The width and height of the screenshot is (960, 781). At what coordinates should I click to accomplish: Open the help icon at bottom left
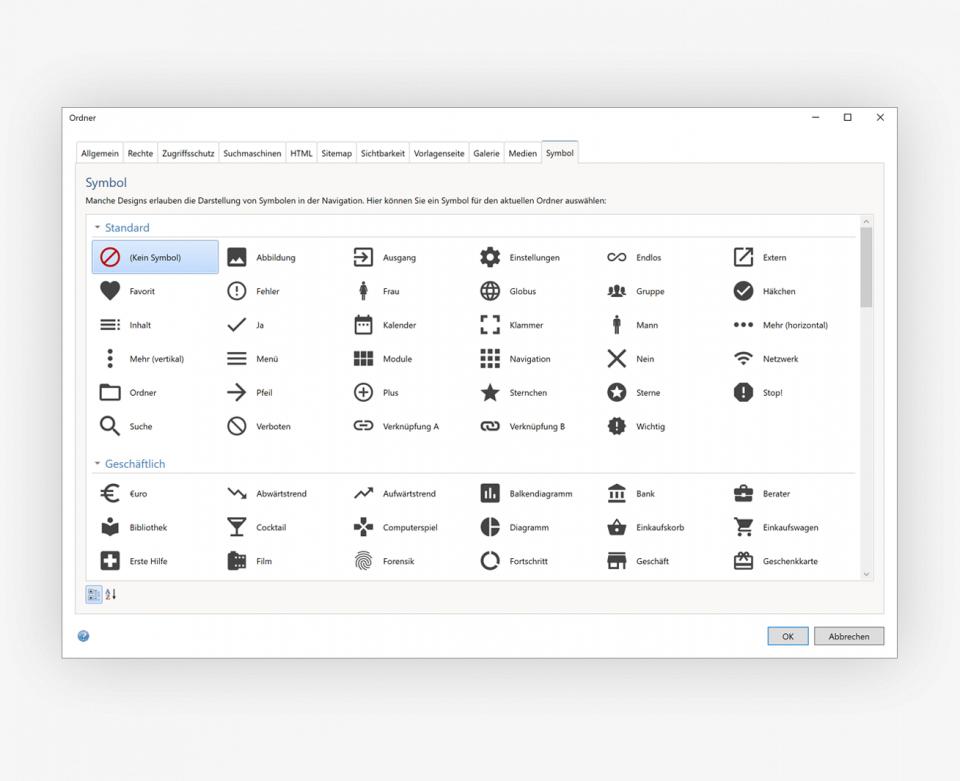click(84, 636)
